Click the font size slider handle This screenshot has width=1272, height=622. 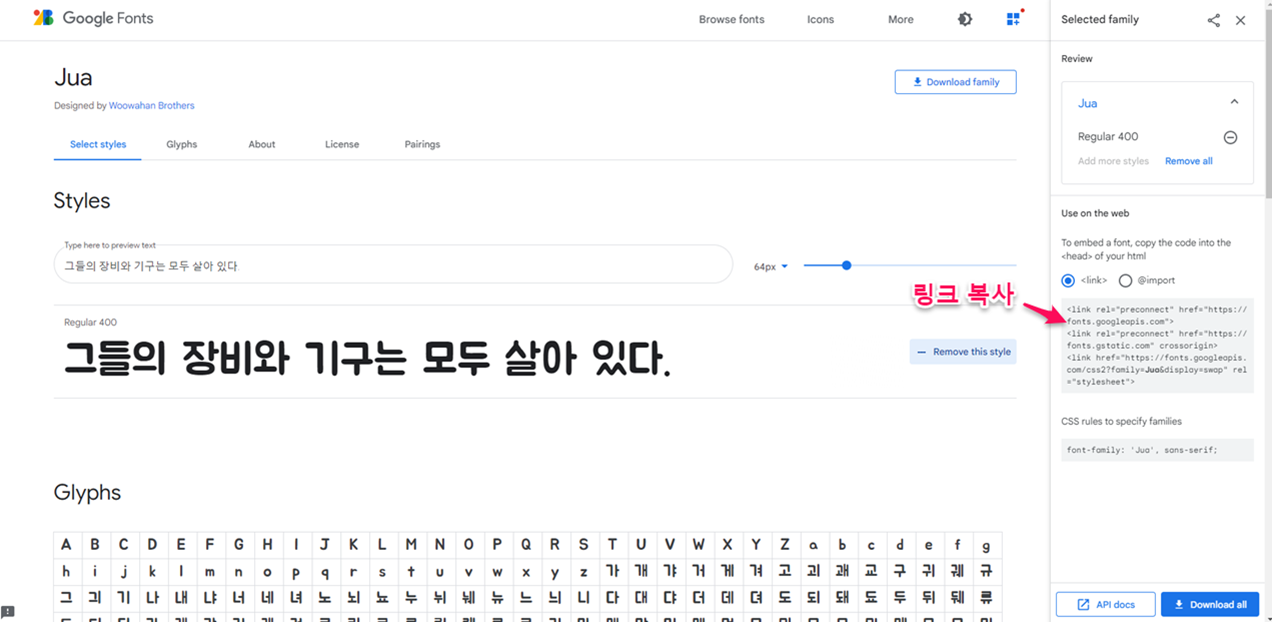coord(847,265)
